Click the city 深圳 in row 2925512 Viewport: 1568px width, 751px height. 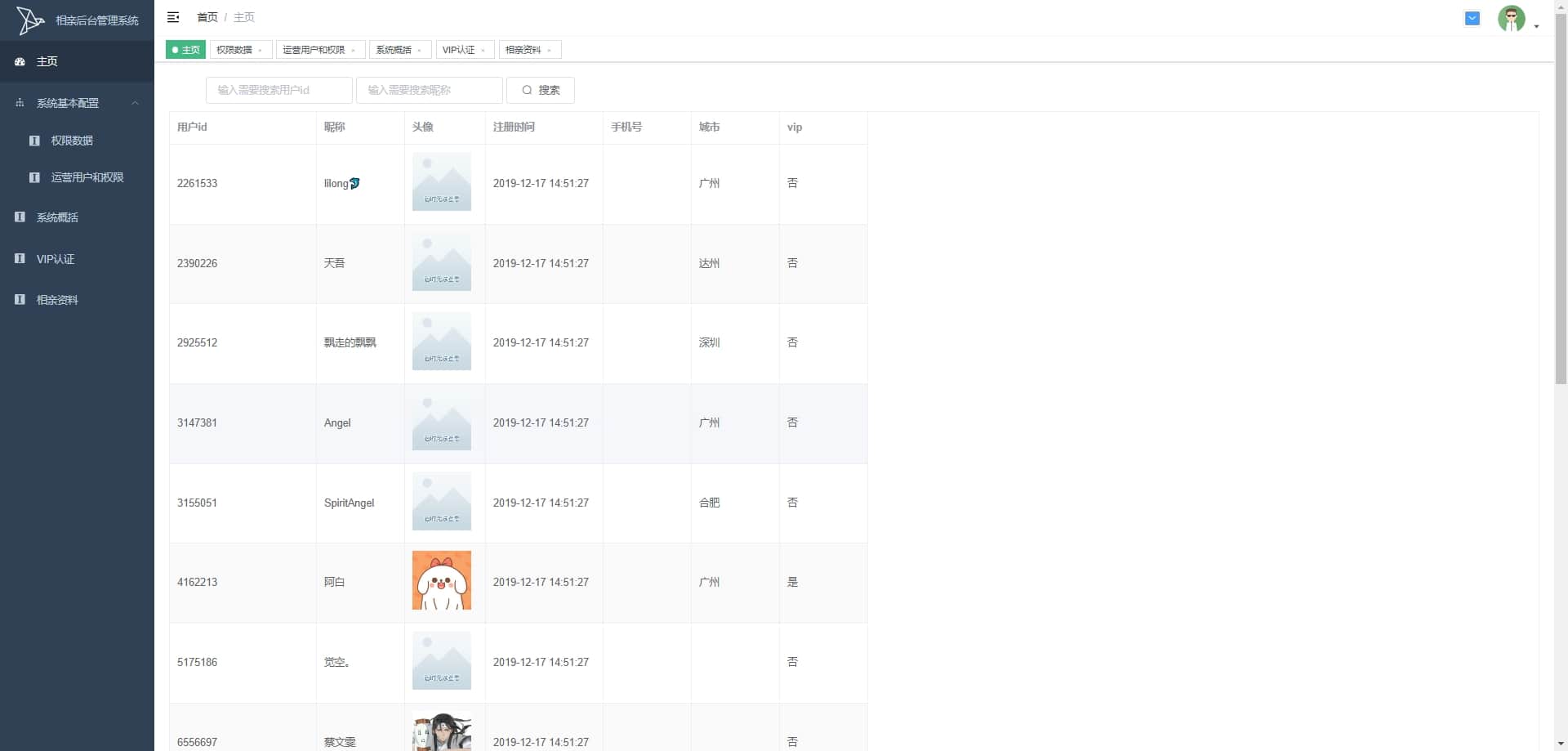[710, 342]
